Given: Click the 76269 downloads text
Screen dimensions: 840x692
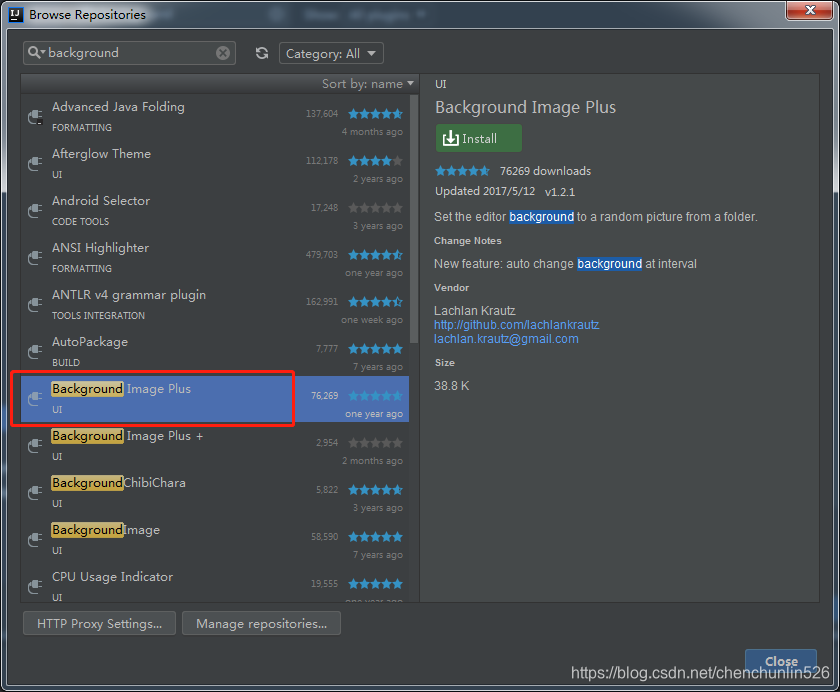Looking at the screenshot, I should click(545, 171).
